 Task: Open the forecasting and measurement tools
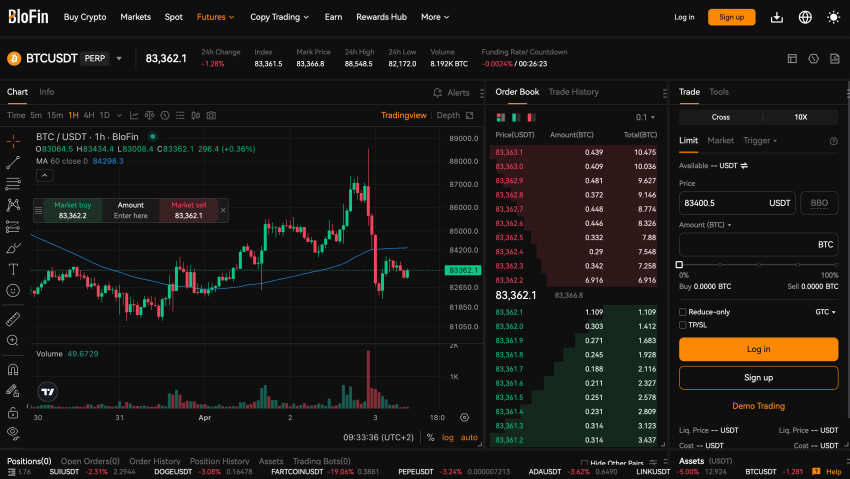click(x=13, y=226)
